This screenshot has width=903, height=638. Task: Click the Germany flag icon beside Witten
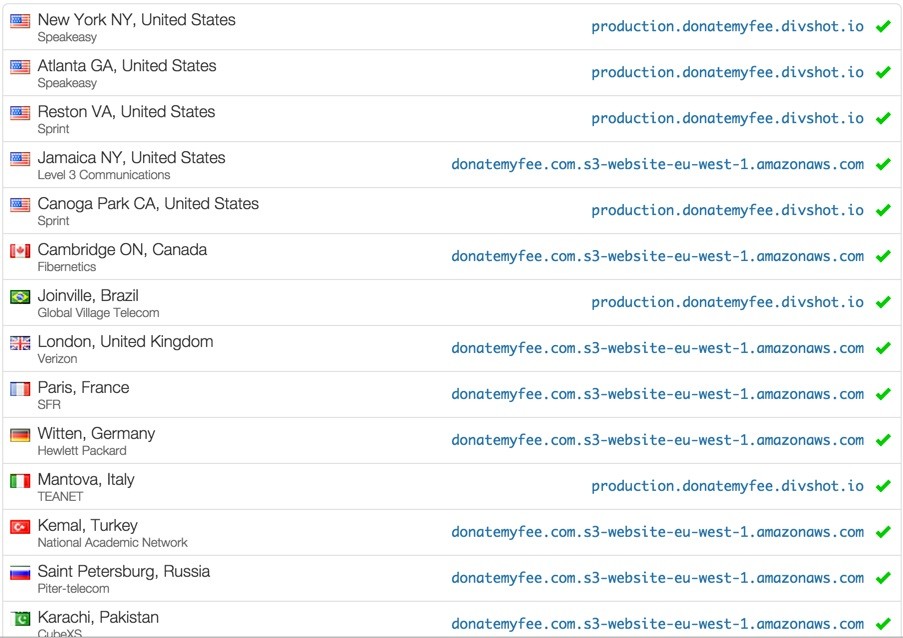click(x=20, y=435)
